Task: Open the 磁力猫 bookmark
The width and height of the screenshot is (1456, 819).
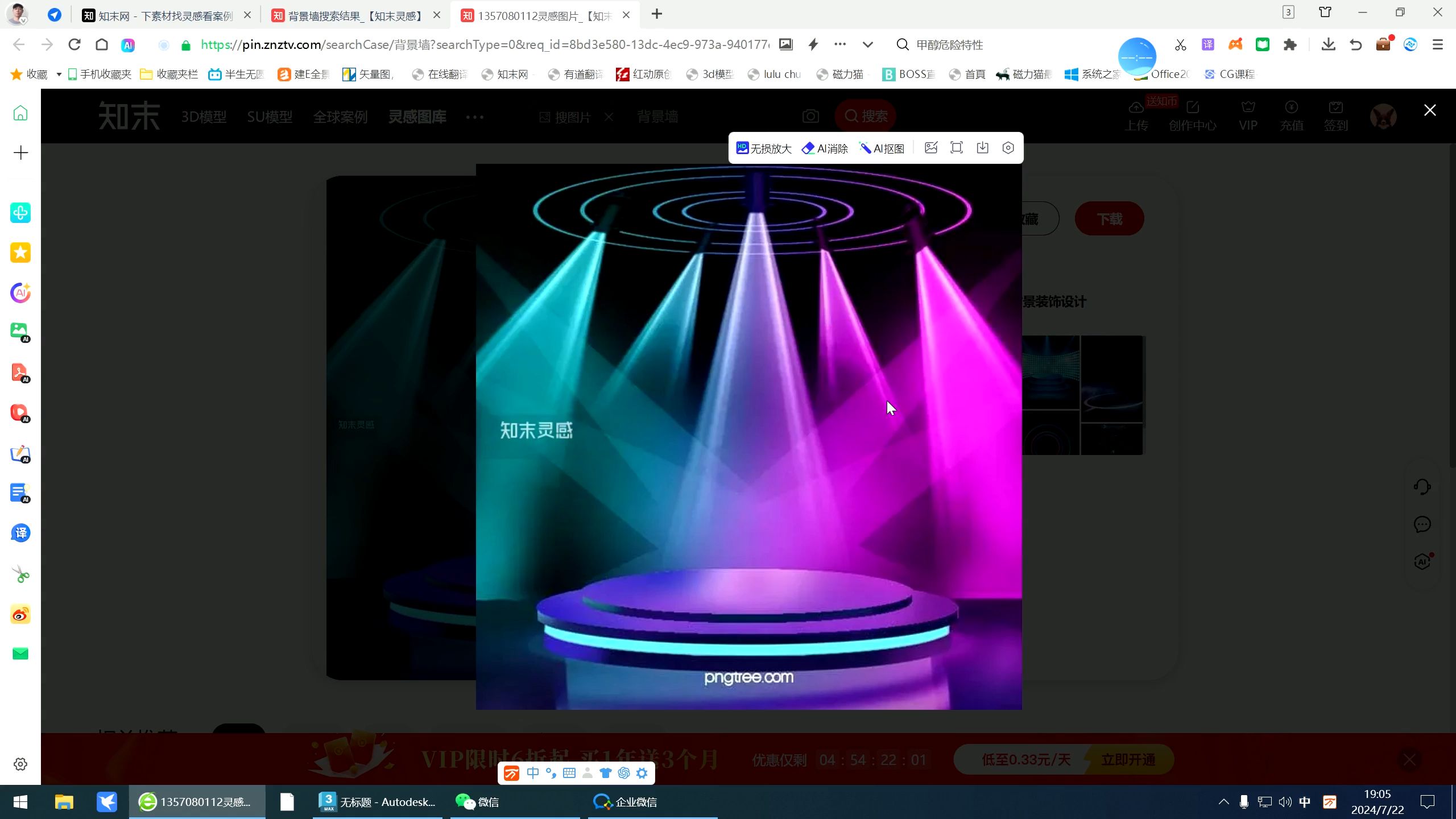Action: (840, 75)
